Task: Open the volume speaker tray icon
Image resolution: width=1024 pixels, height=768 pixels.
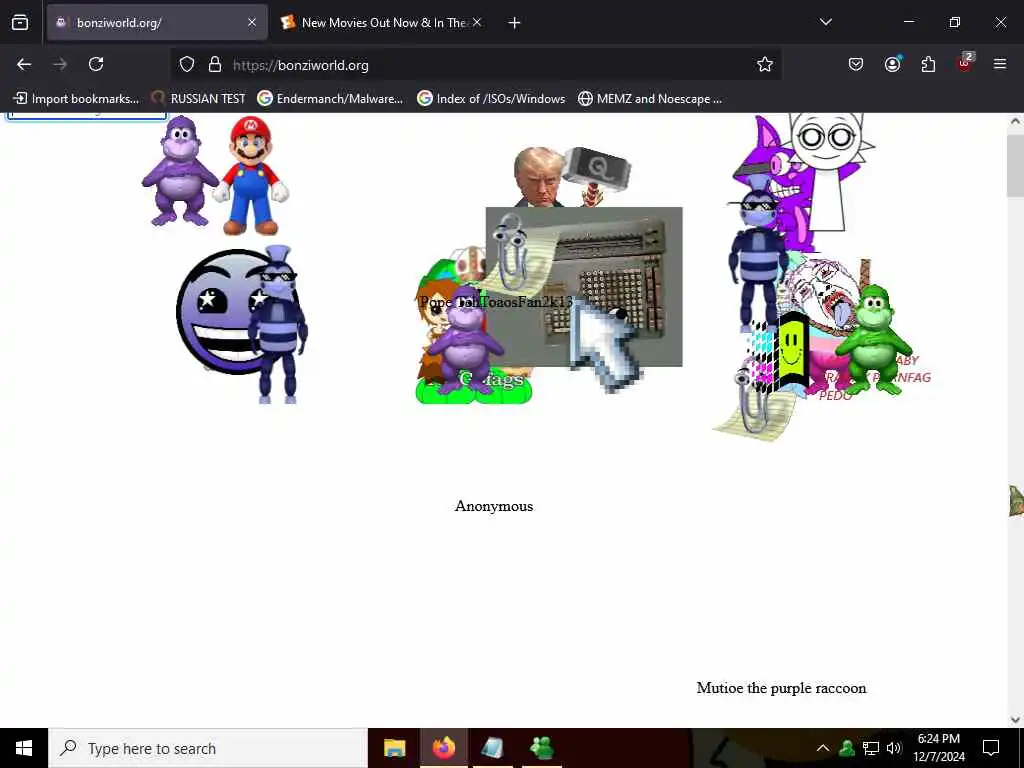Action: (x=894, y=748)
